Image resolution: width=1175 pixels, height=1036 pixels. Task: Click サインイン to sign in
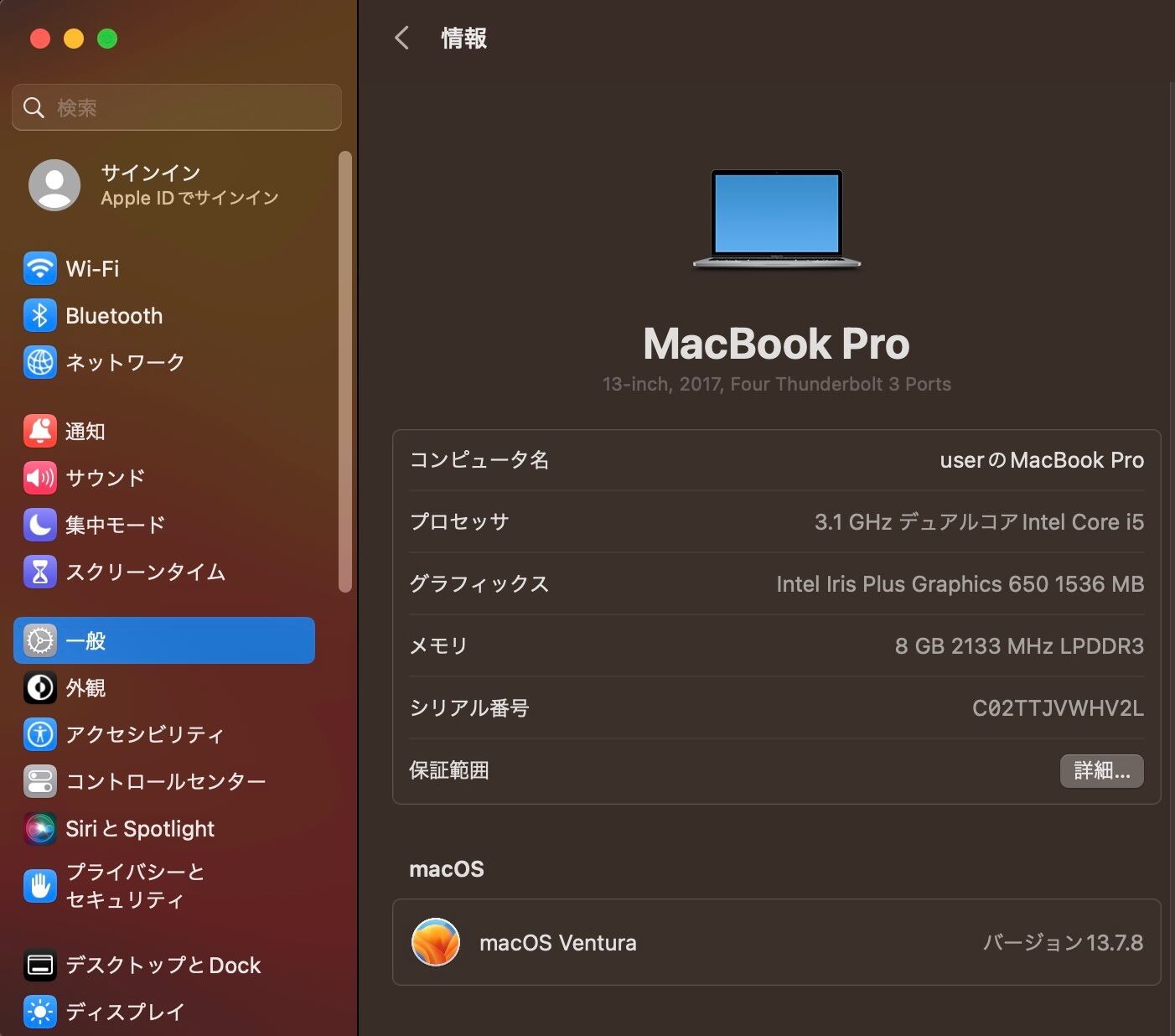(x=151, y=173)
